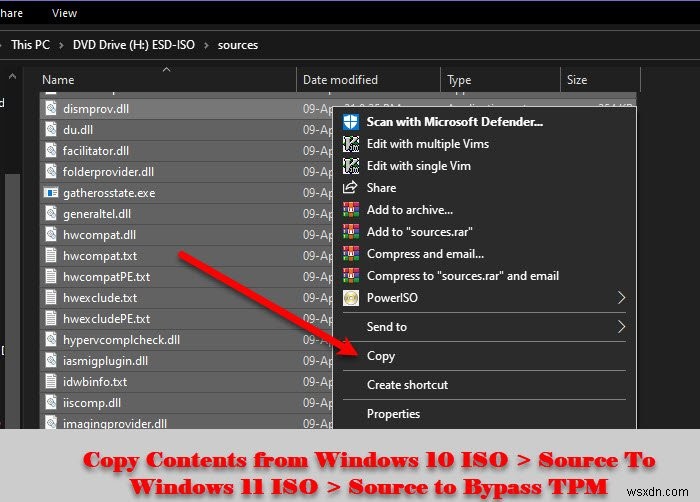The height and width of the screenshot is (502, 700).
Task: Click the hwexclude.txt document icon
Action: (x=51, y=297)
